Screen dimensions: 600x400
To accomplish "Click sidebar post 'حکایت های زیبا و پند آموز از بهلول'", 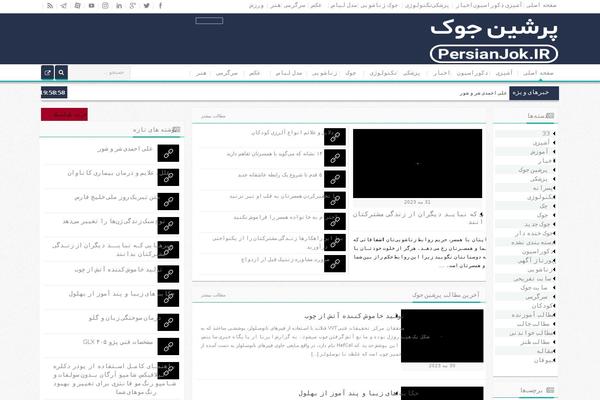I will (121, 294).
